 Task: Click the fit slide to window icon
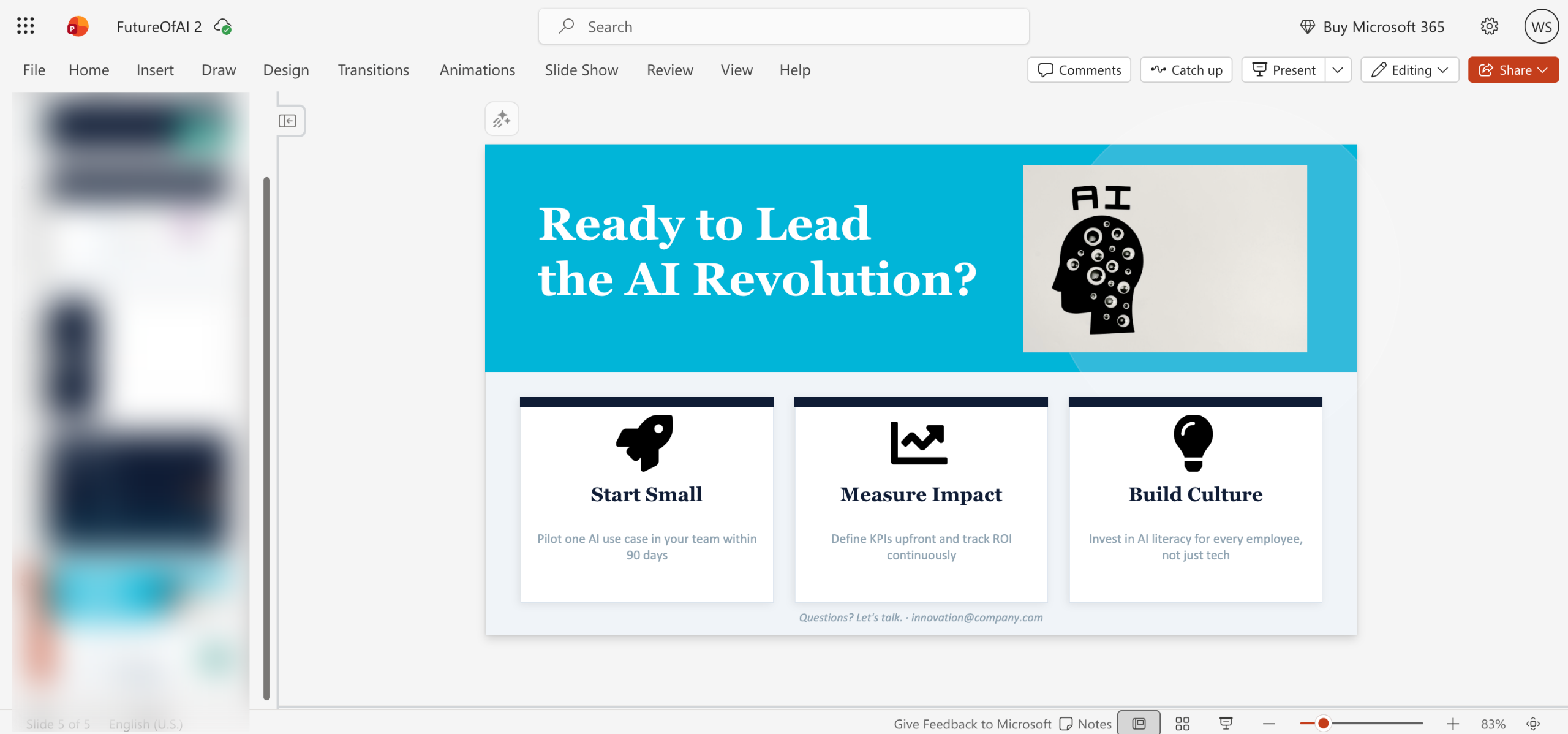point(1533,724)
